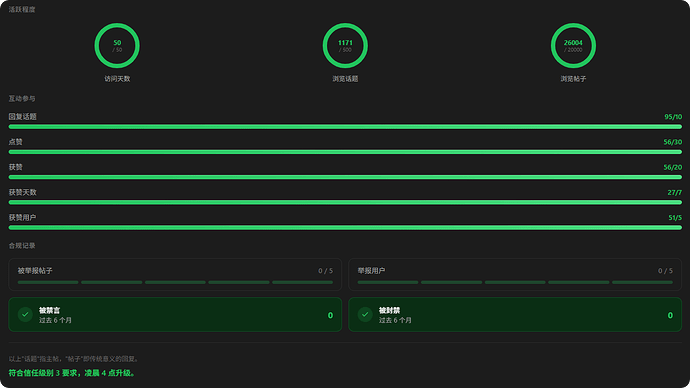Click the 获赞用户 progress bar
The image size is (690, 388).
(345, 227)
